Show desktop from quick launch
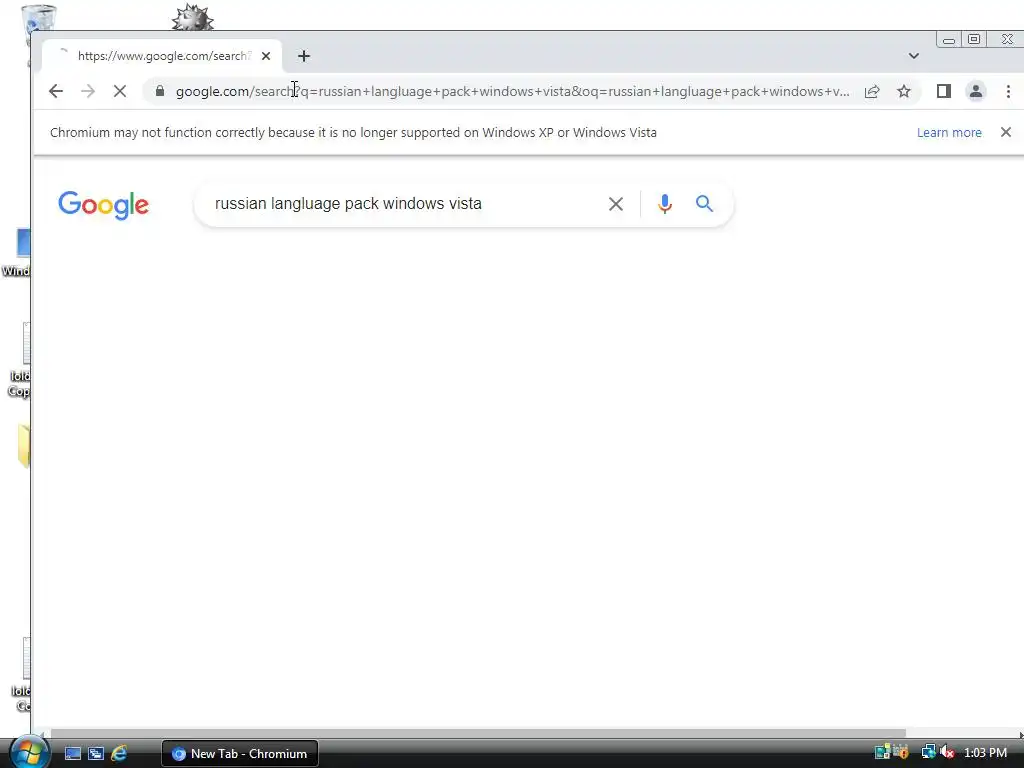The width and height of the screenshot is (1024, 768). coord(72,754)
